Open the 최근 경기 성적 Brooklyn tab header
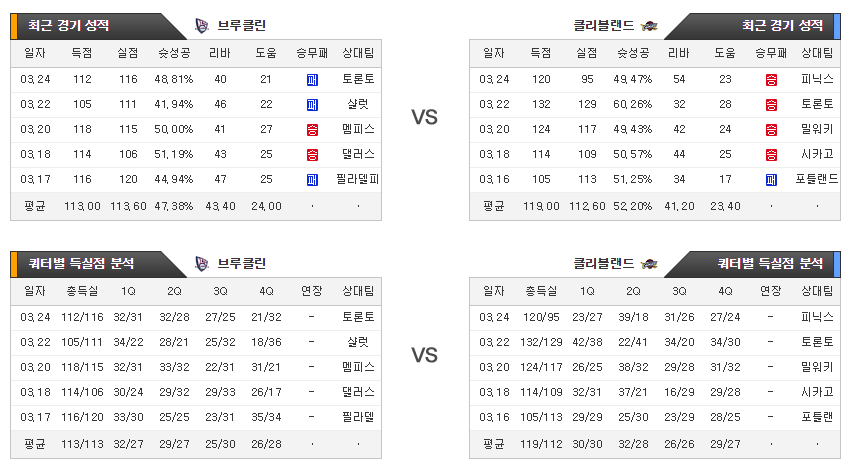Image resolution: width=852 pixels, height=476 pixels. pos(68,26)
